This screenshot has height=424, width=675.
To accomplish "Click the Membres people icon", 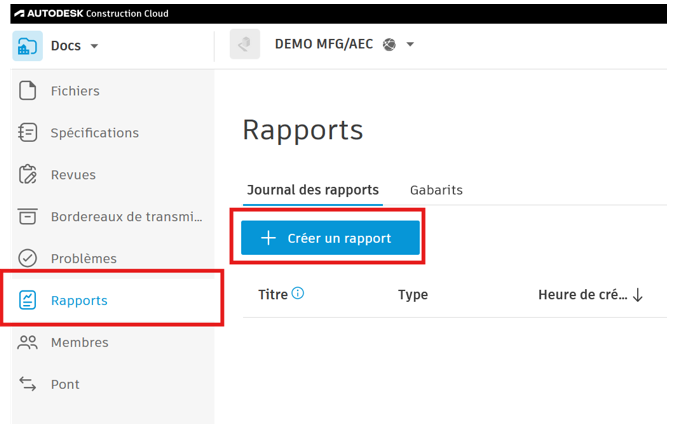I will [28, 343].
